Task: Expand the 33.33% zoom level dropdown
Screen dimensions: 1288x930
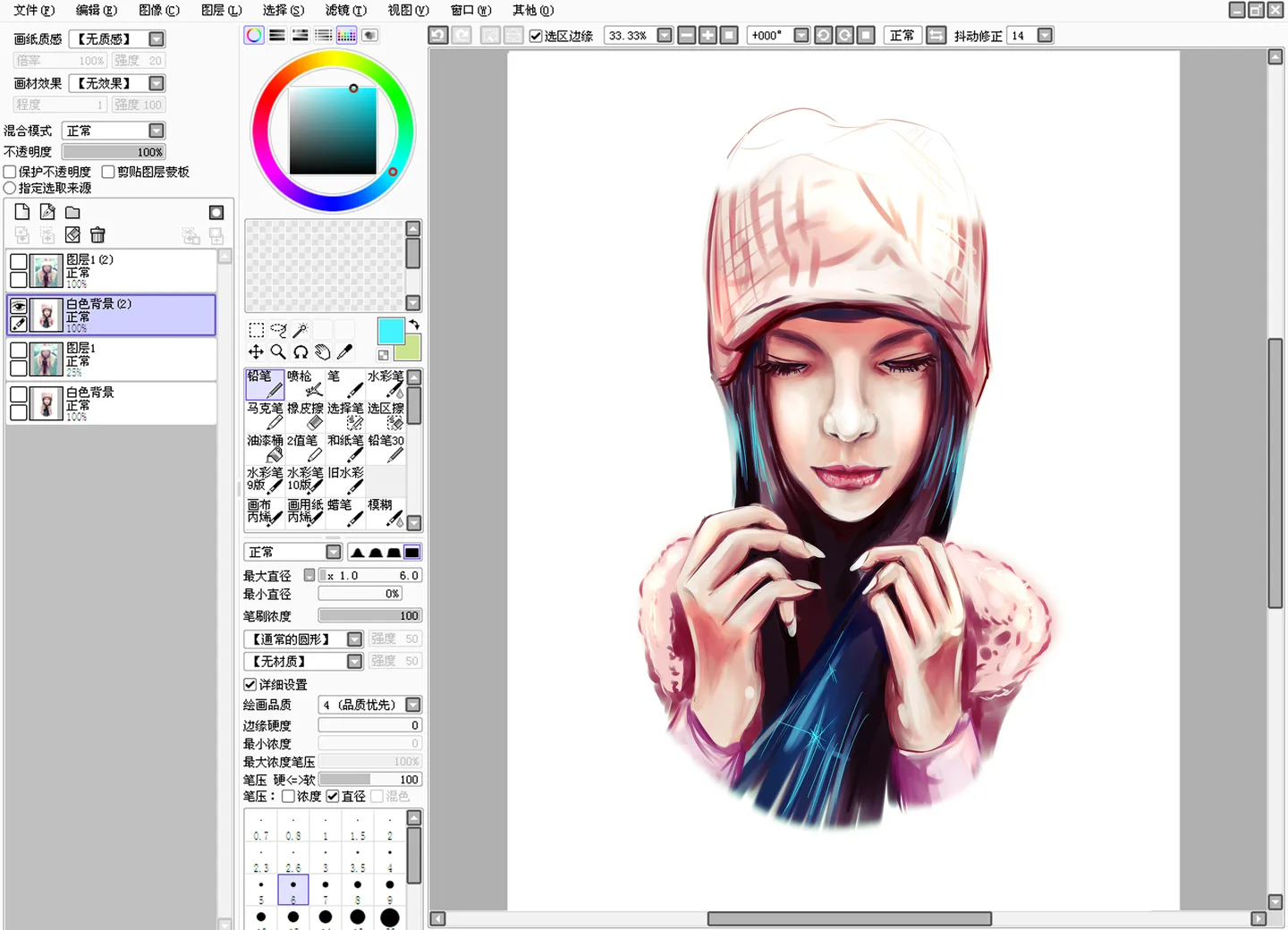Action: pos(665,36)
